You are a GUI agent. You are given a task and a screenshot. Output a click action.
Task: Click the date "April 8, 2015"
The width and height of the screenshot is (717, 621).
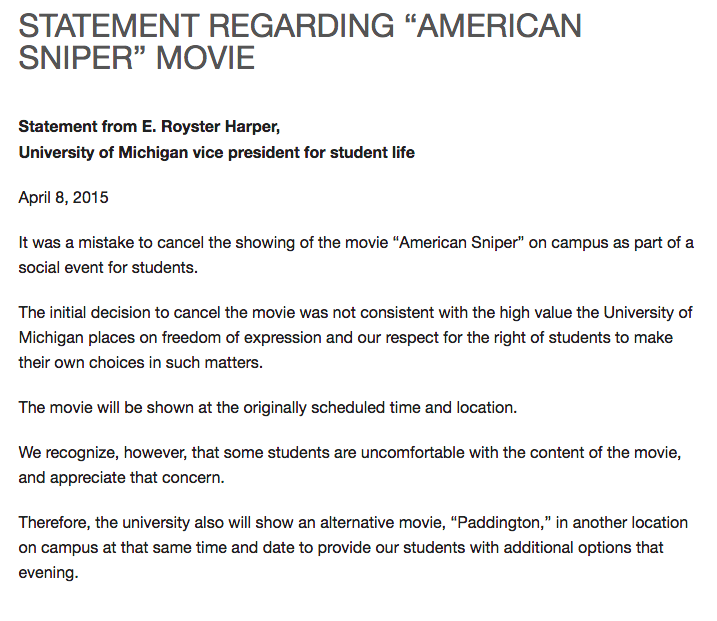coord(63,197)
